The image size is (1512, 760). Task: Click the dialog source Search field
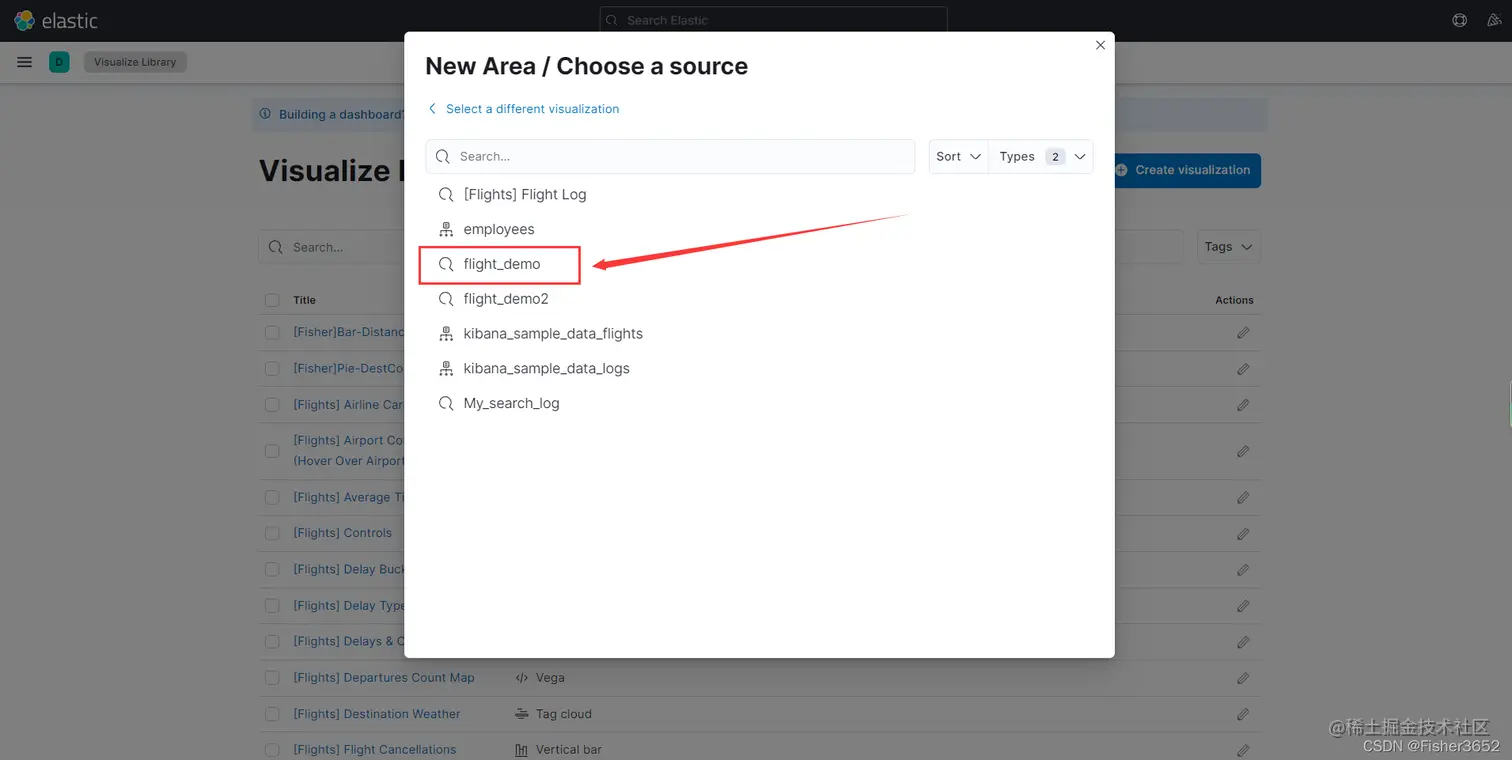pos(670,157)
